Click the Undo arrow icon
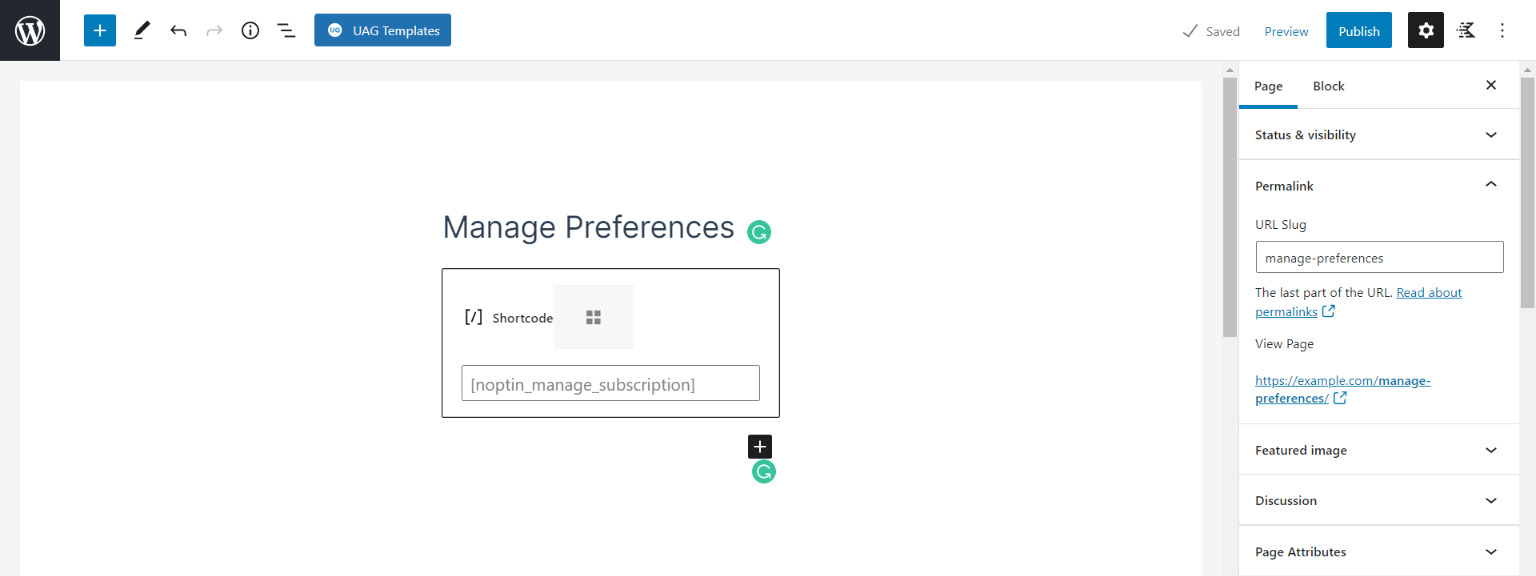 point(178,30)
